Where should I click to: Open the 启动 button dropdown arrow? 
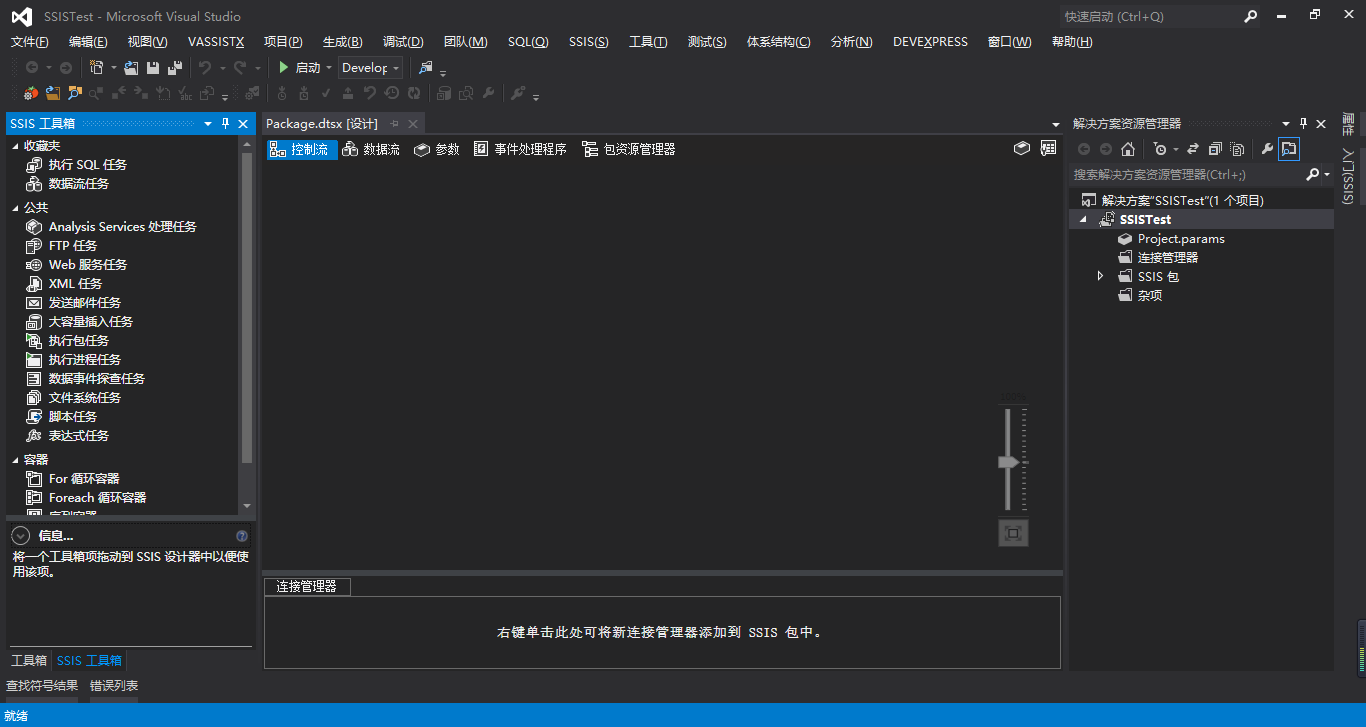(329, 68)
